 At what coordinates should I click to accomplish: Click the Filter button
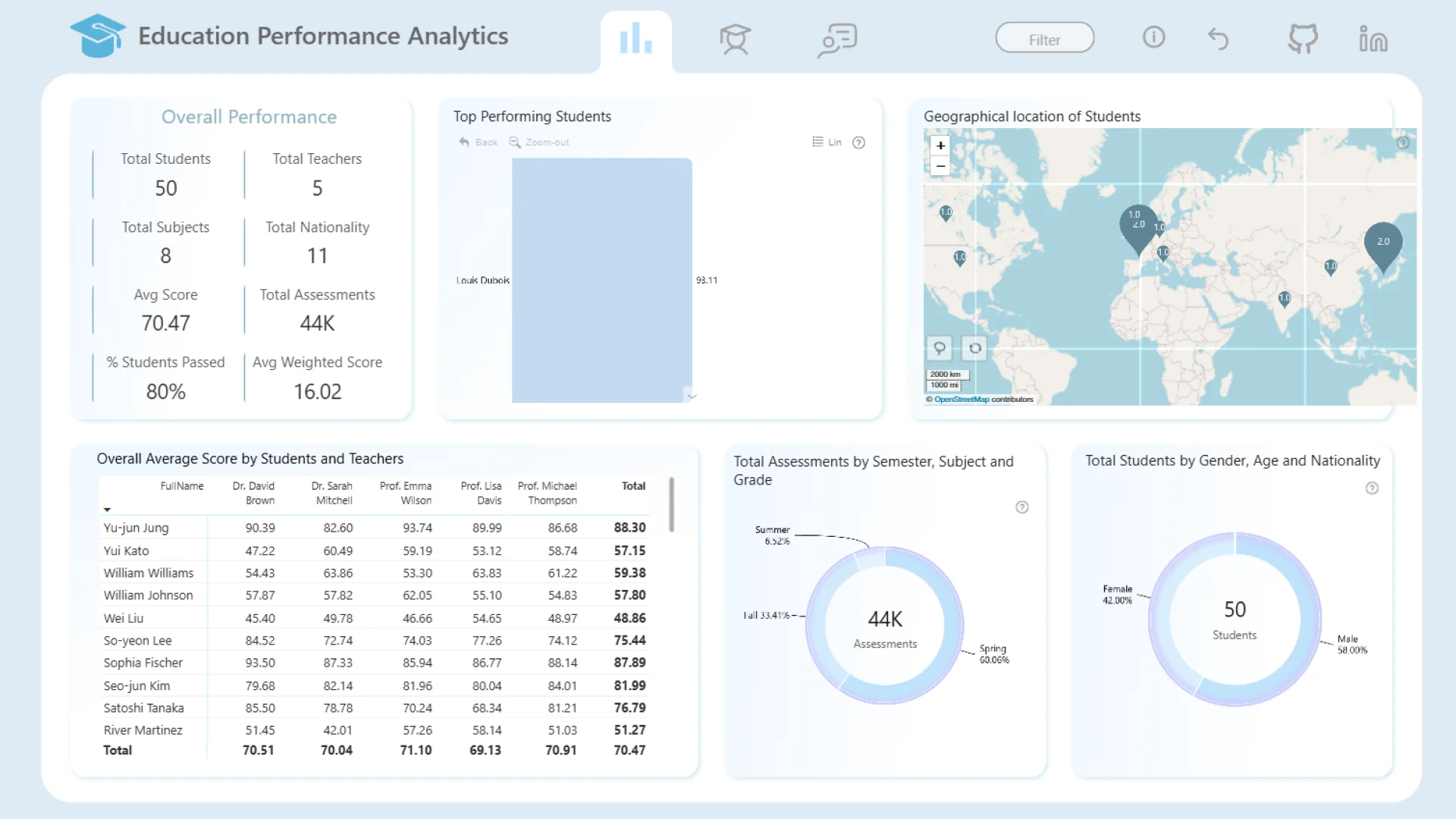pos(1044,39)
